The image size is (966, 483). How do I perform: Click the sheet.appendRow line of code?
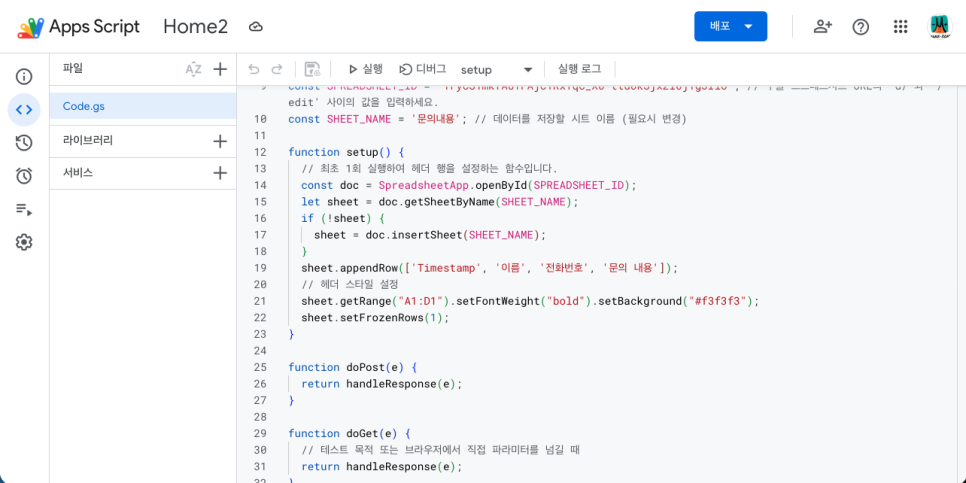489,268
